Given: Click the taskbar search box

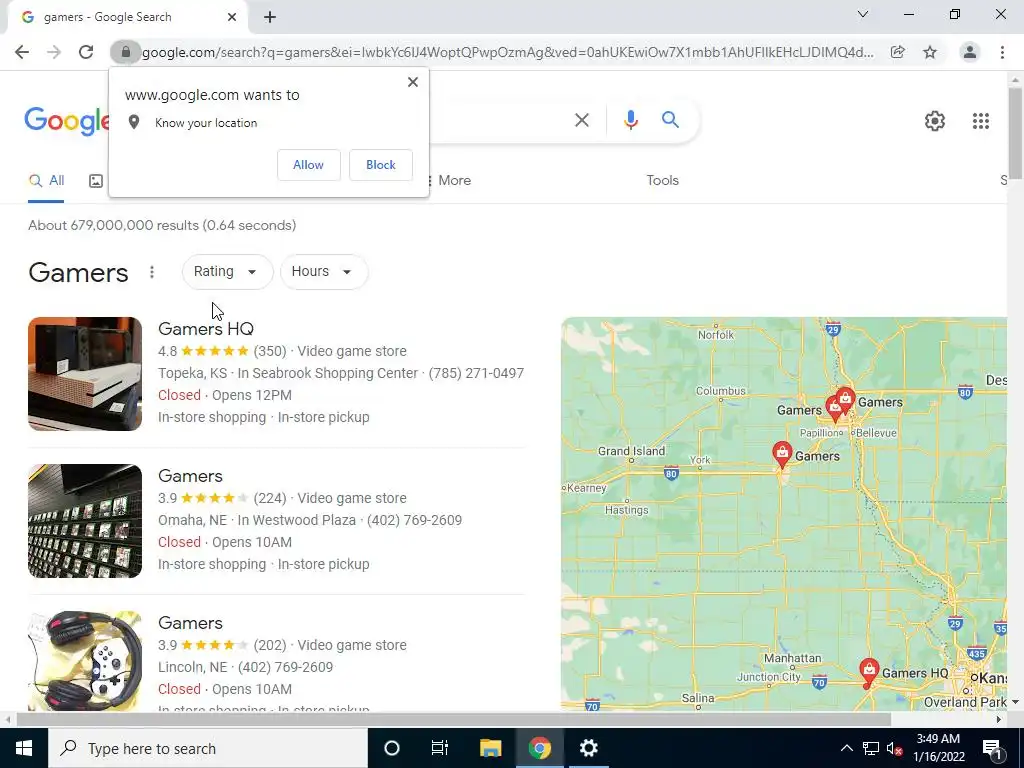Looking at the screenshot, I should pos(208,748).
